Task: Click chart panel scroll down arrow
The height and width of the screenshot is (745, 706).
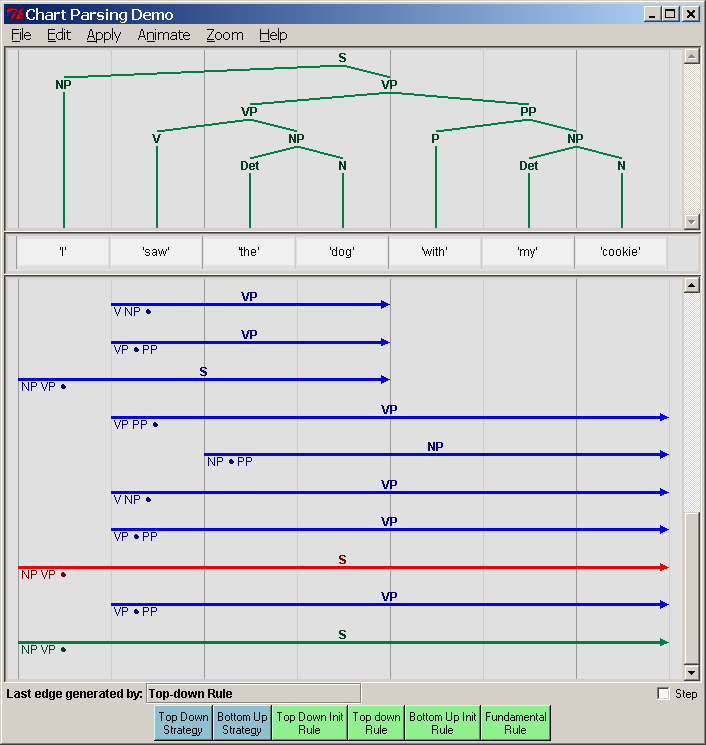Action: point(692,672)
